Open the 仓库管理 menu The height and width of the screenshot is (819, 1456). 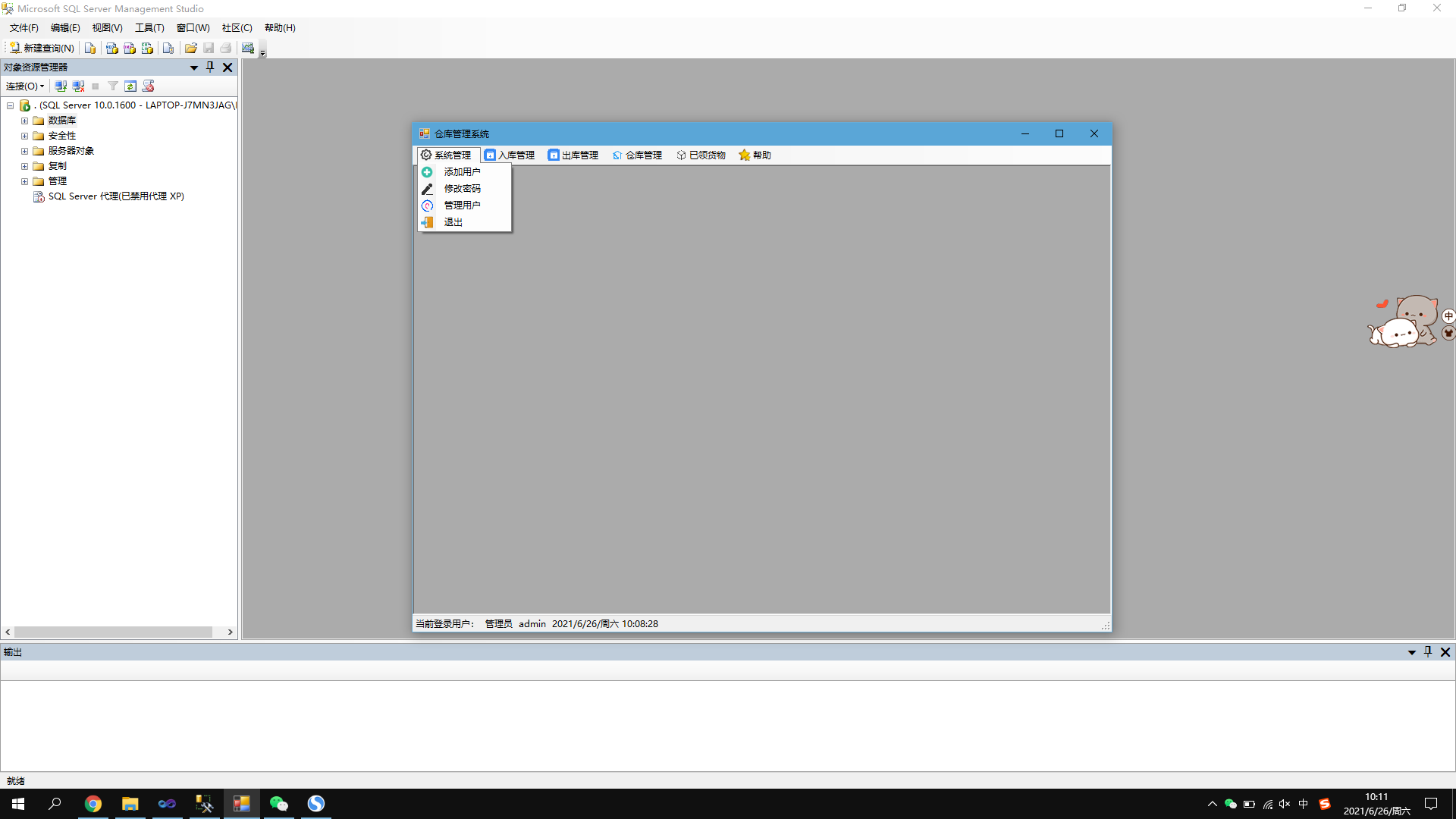(642, 155)
